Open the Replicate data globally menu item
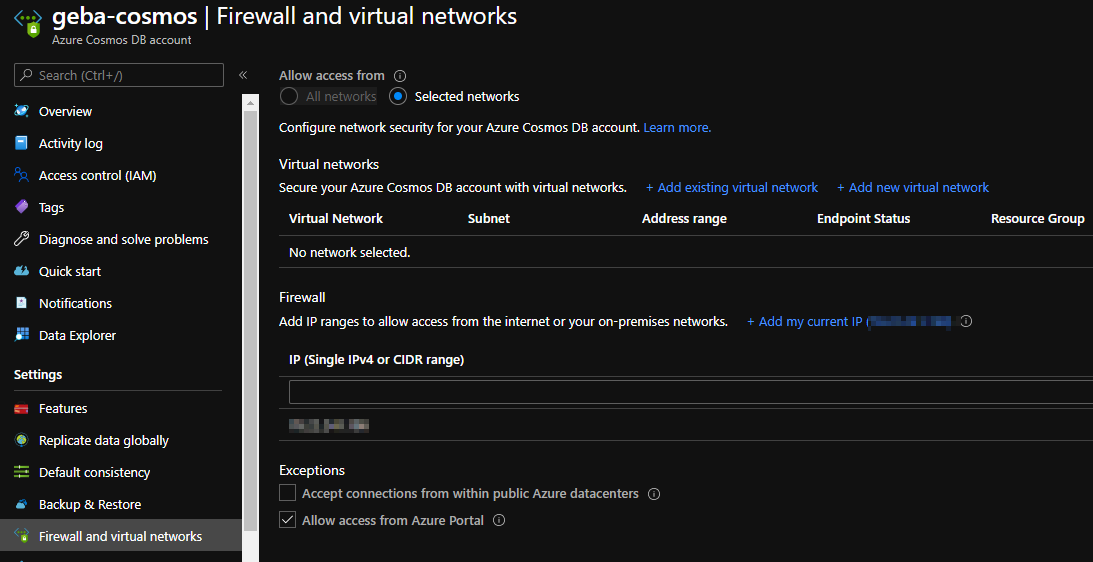This screenshot has height=562, width=1093. point(103,440)
